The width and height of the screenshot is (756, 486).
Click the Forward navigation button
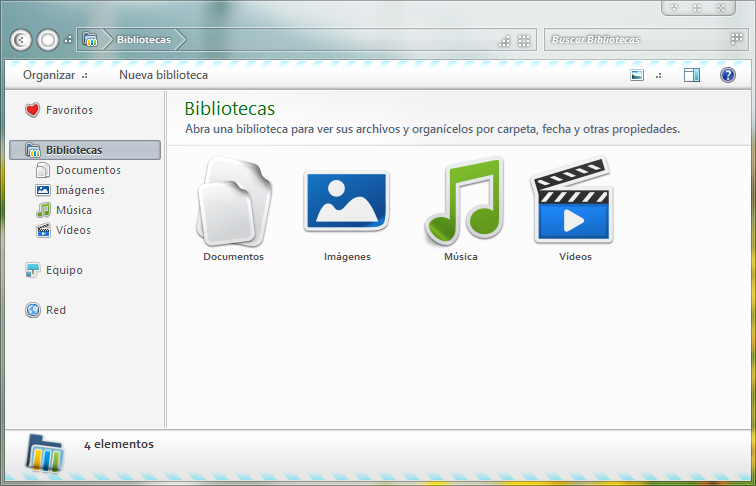pyautogui.click(x=48, y=40)
